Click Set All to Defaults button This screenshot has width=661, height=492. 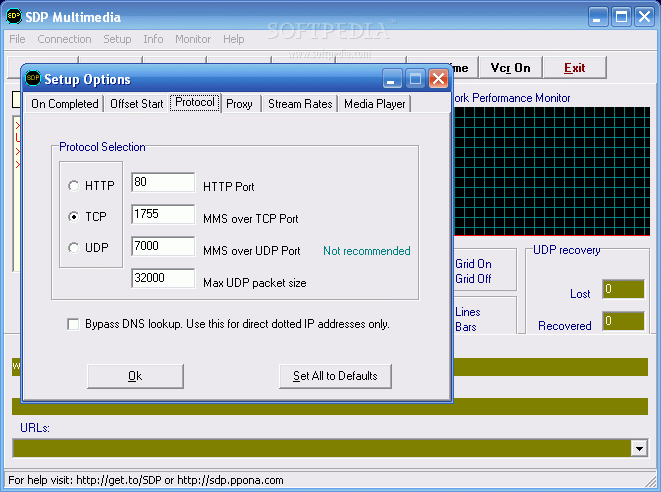335,376
